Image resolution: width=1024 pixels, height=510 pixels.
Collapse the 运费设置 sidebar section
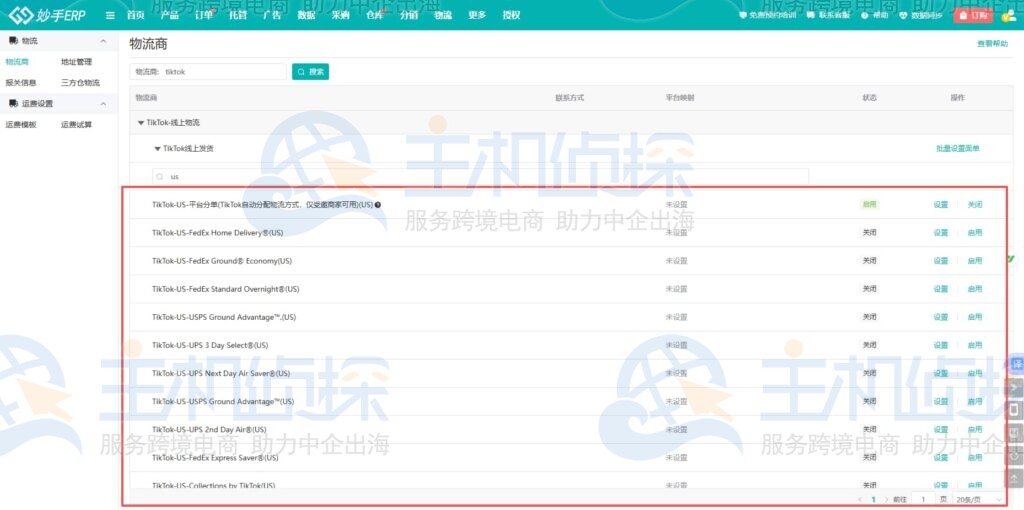(103, 104)
